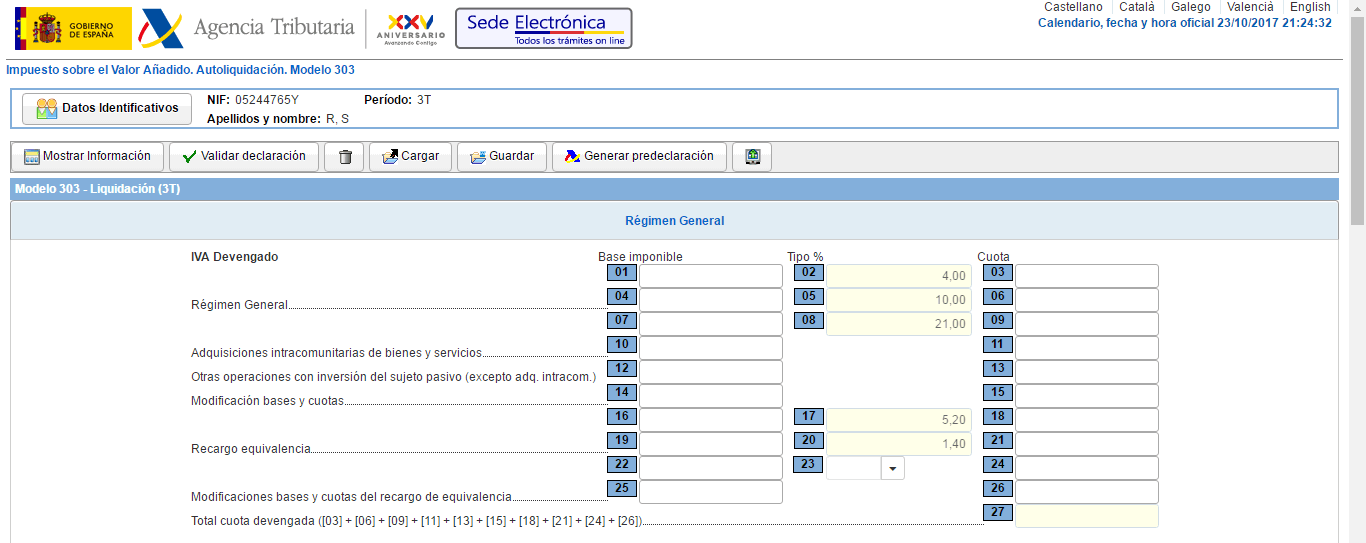Switch language to English
The image size is (1366, 543).
[x=1310, y=7]
